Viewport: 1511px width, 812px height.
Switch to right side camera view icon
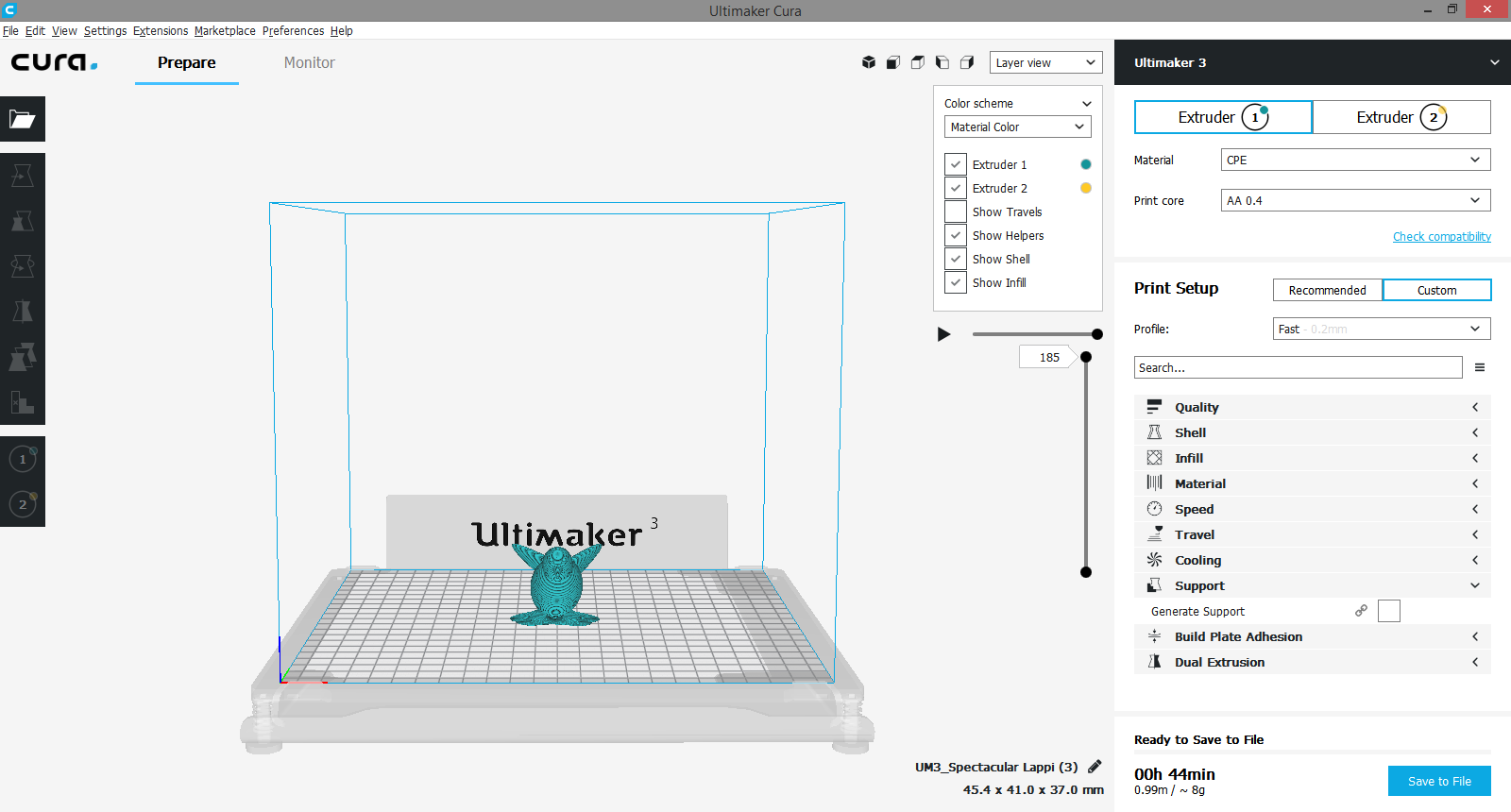[x=967, y=62]
